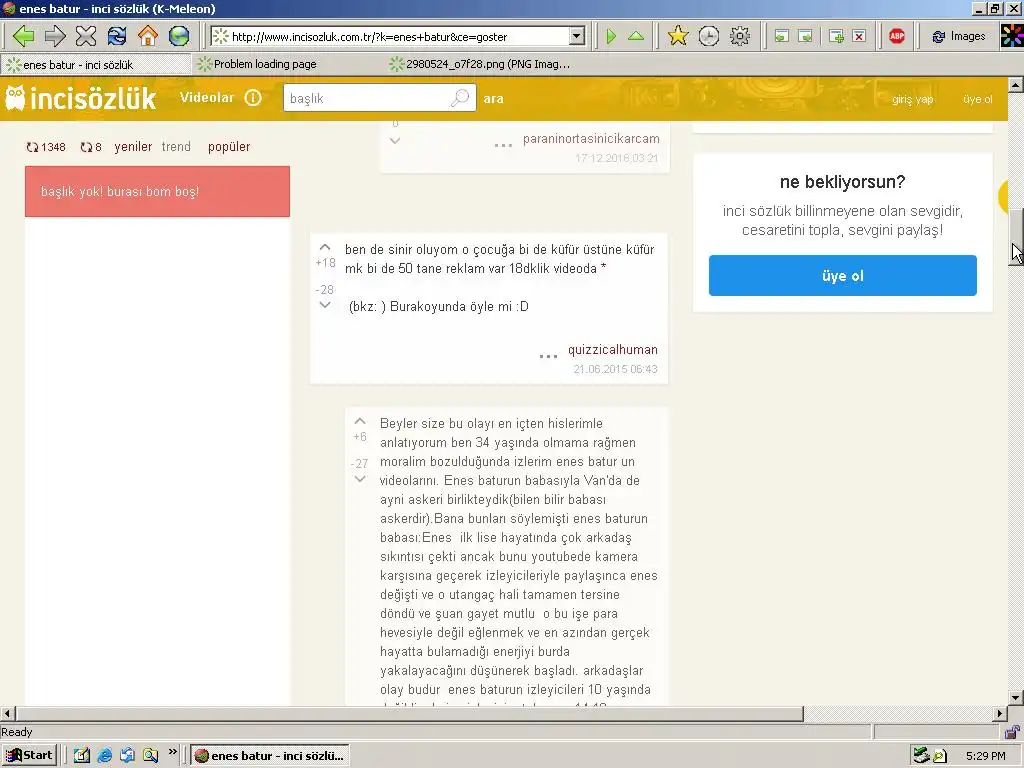Viewport: 1024px width, 768px height.
Task: Click the ABP adblock icon
Action: tap(897, 36)
